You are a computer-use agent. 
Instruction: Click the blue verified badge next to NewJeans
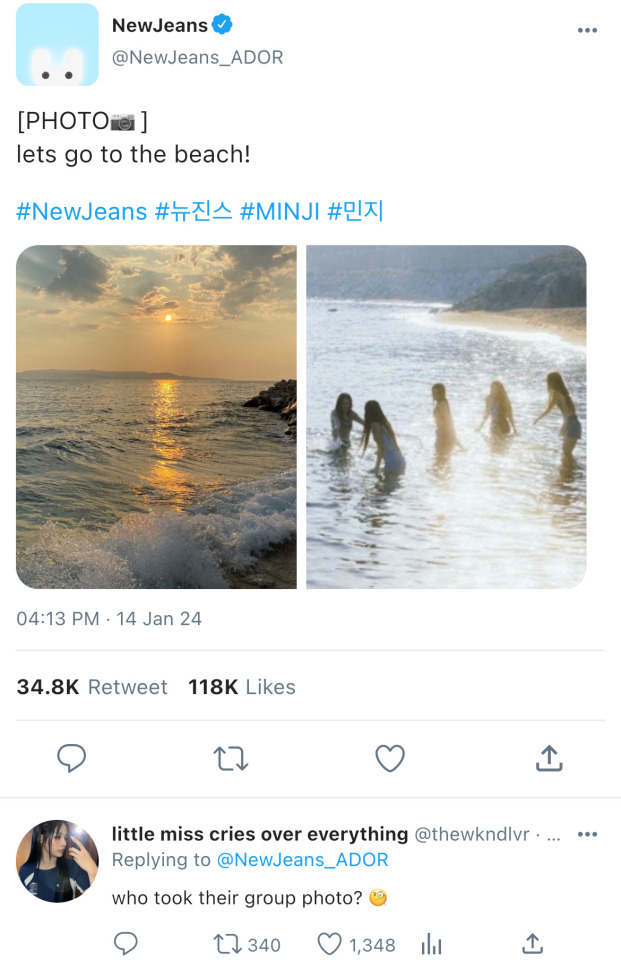[x=223, y=25]
